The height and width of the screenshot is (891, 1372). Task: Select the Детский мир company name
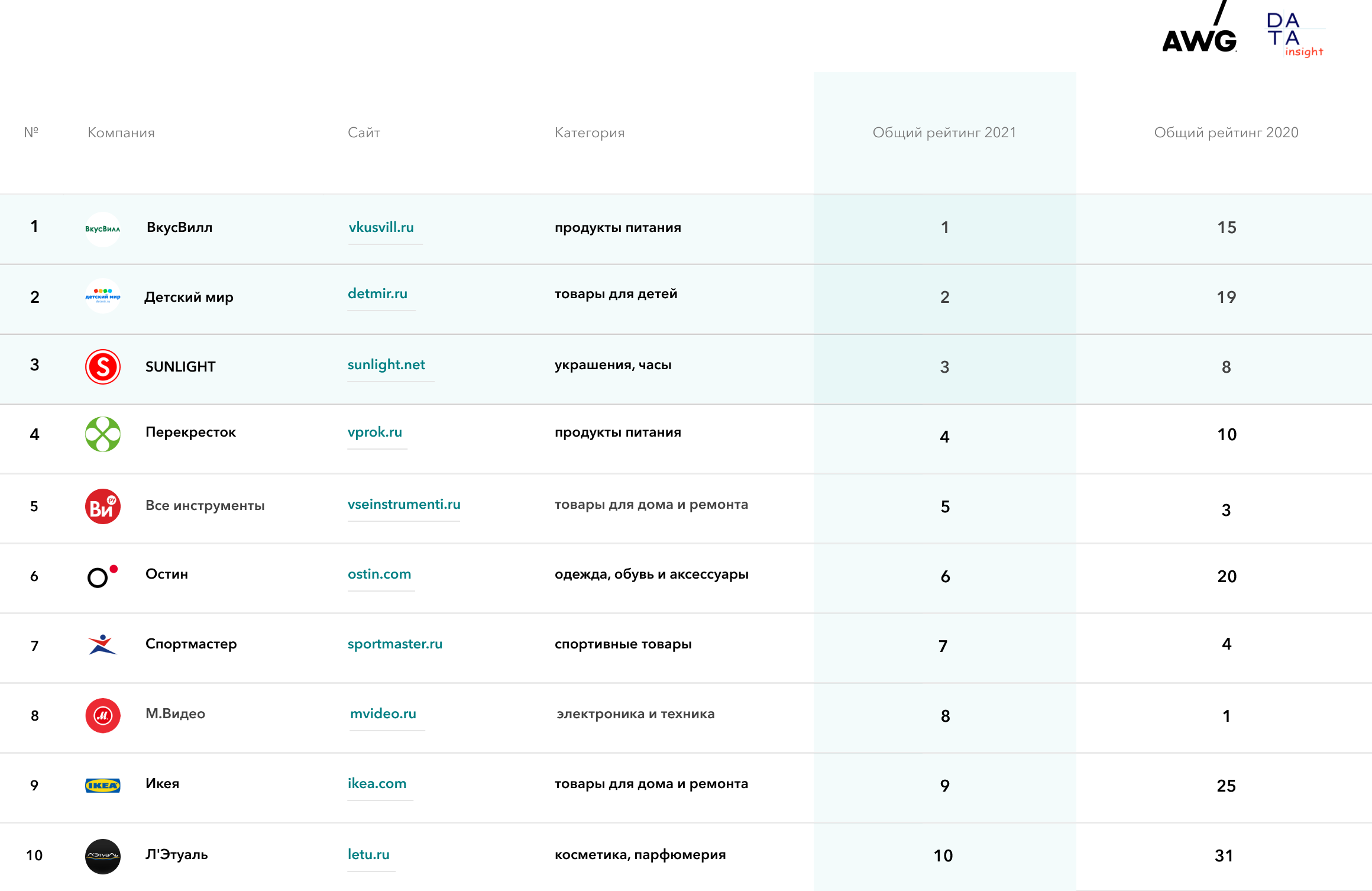click(189, 297)
